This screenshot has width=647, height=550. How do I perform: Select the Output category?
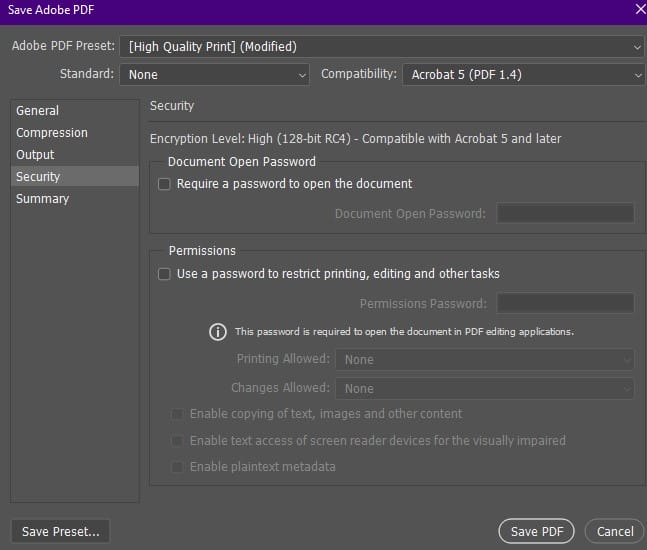click(x=75, y=155)
